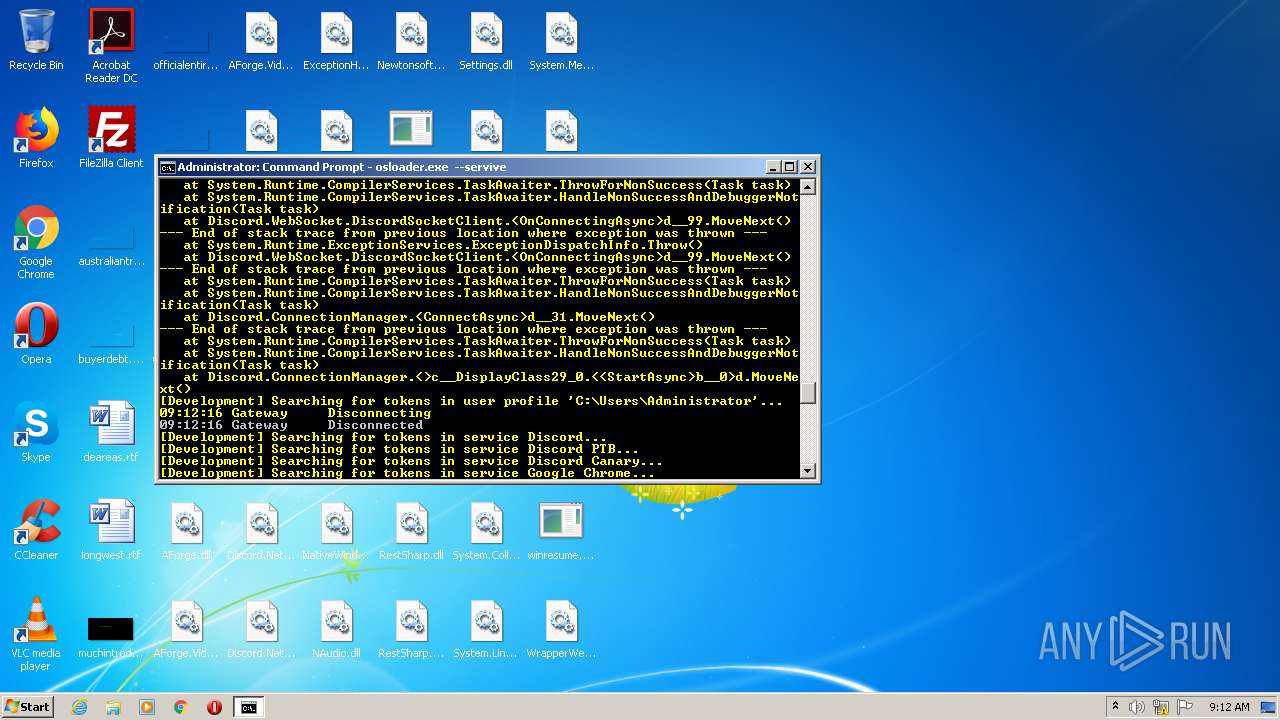Select the australiantr... file on desktop
The width and height of the screenshot is (1280, 720).
point(111,244)
